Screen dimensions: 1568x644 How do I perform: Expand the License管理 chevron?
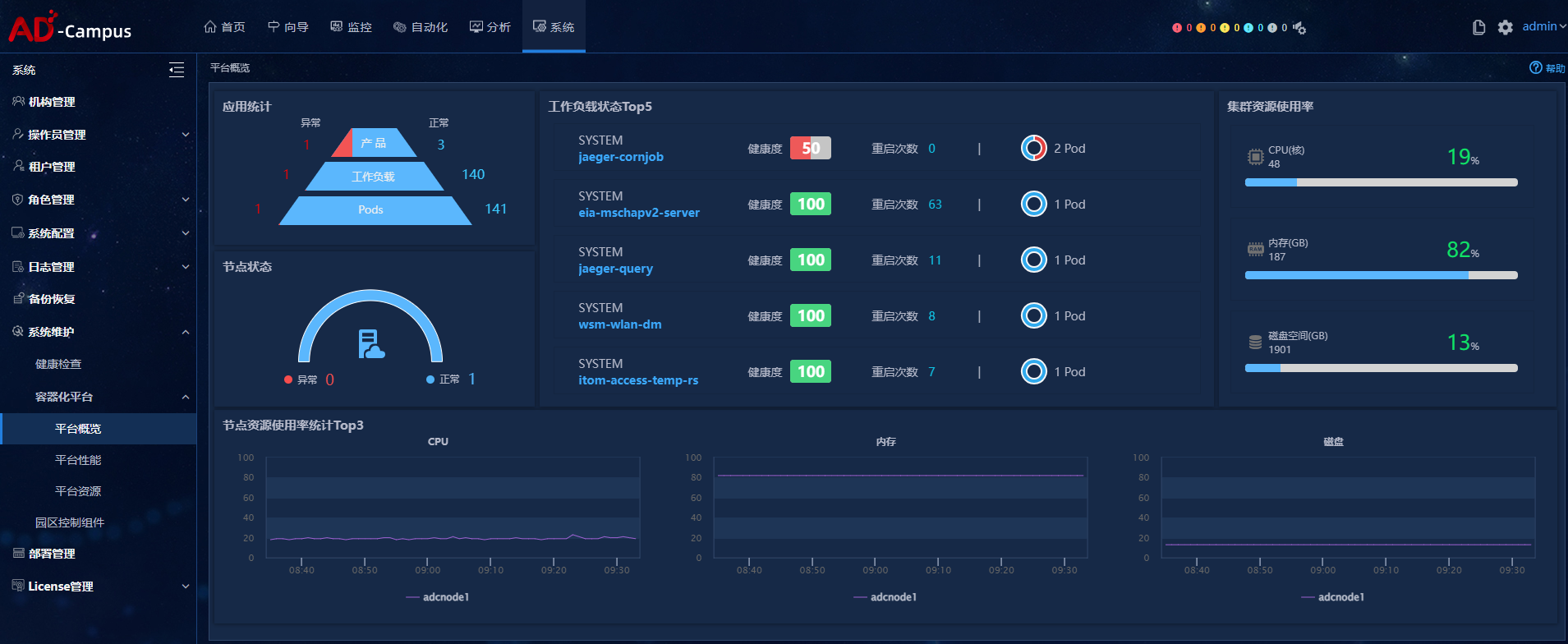click(186, 586)
